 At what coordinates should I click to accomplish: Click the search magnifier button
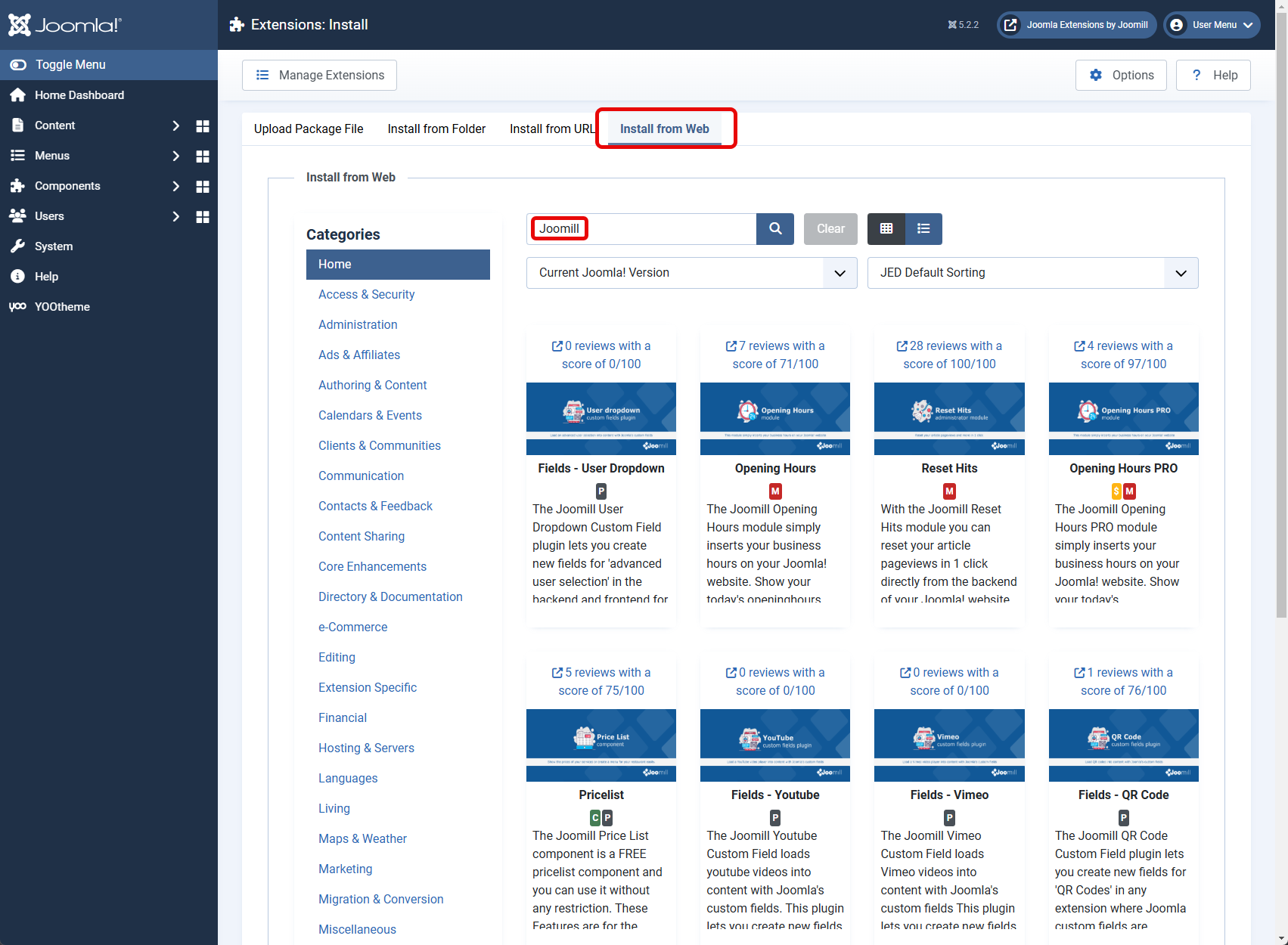pyautogui.click(x=775, y=229)
